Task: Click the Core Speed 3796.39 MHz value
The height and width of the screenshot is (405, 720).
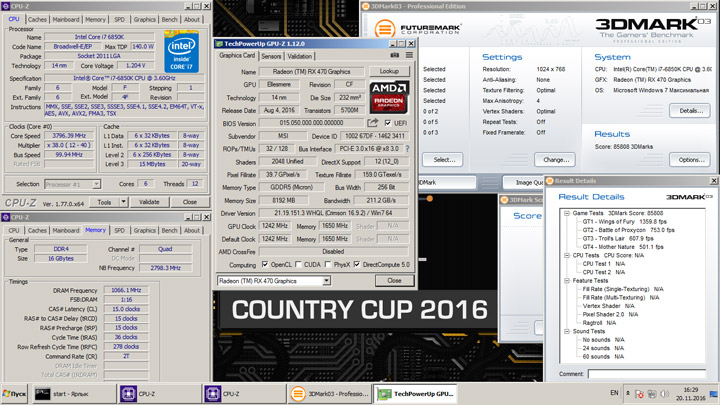Action: [69, 135]
